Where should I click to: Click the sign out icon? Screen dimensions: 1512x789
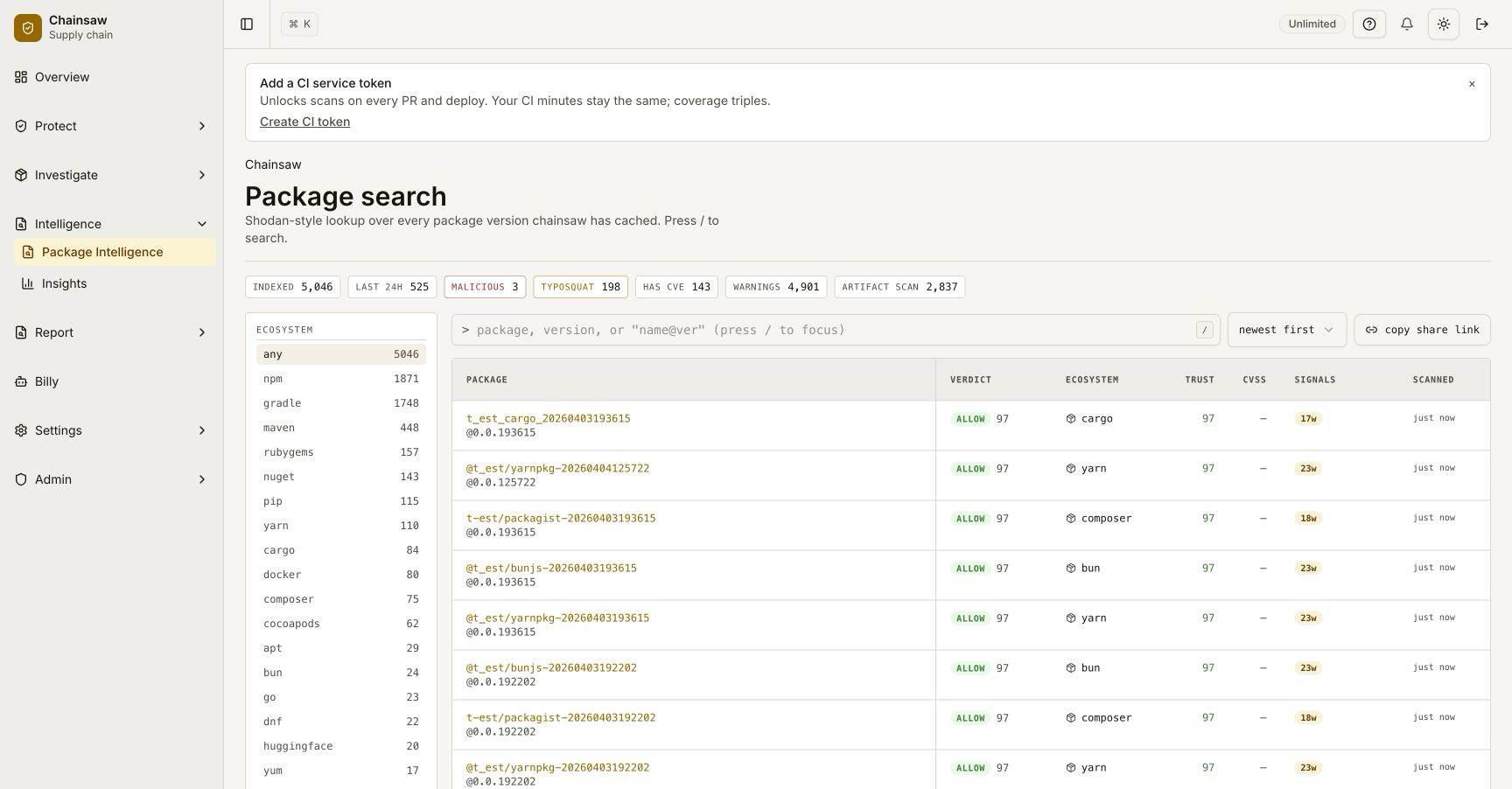pos(1482,24)
